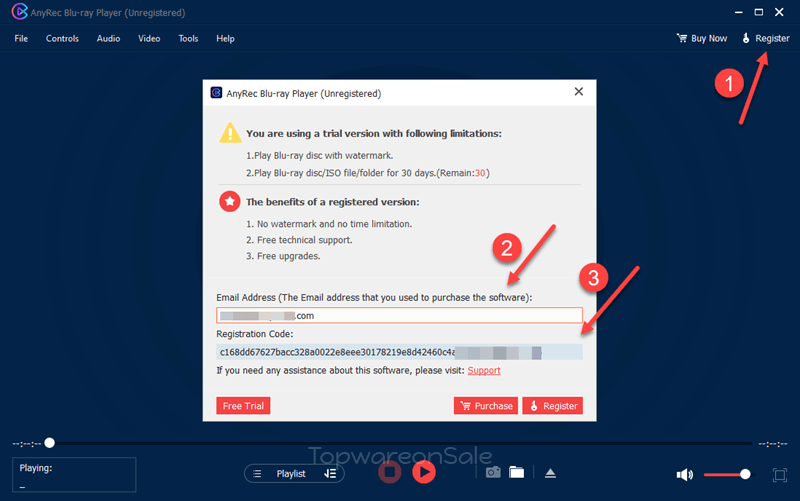Click the 'Playing:' status box

(x=74, y=474)
